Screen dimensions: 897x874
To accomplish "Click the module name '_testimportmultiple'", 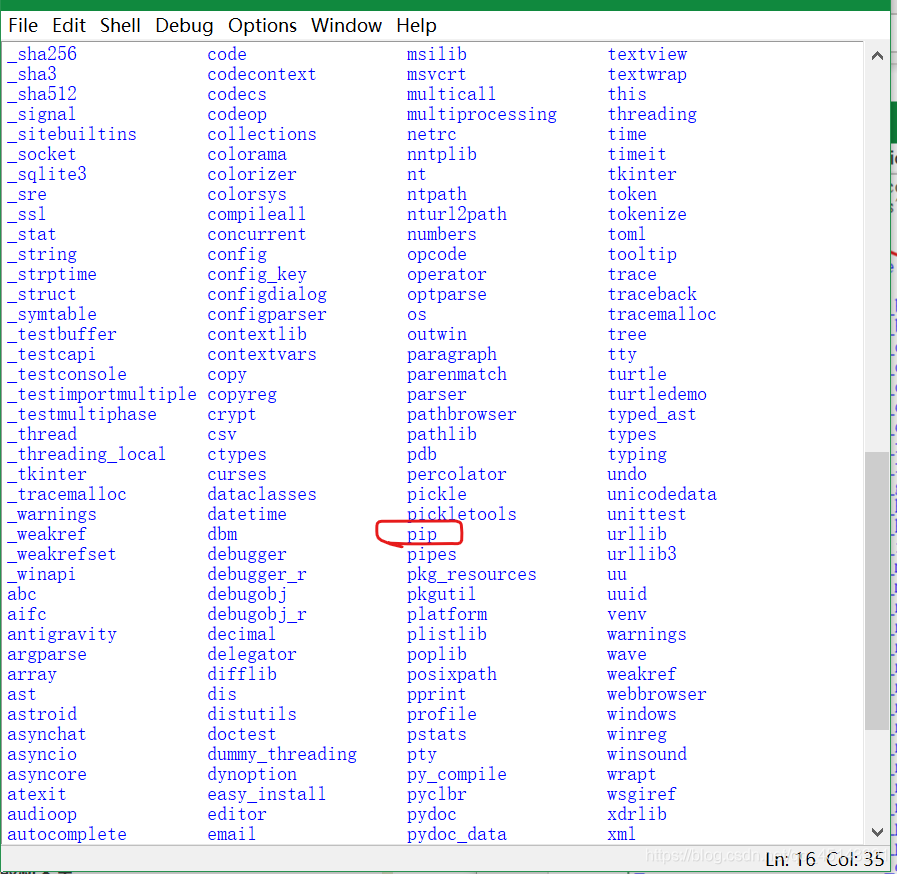I will click(x=102, y=394).
